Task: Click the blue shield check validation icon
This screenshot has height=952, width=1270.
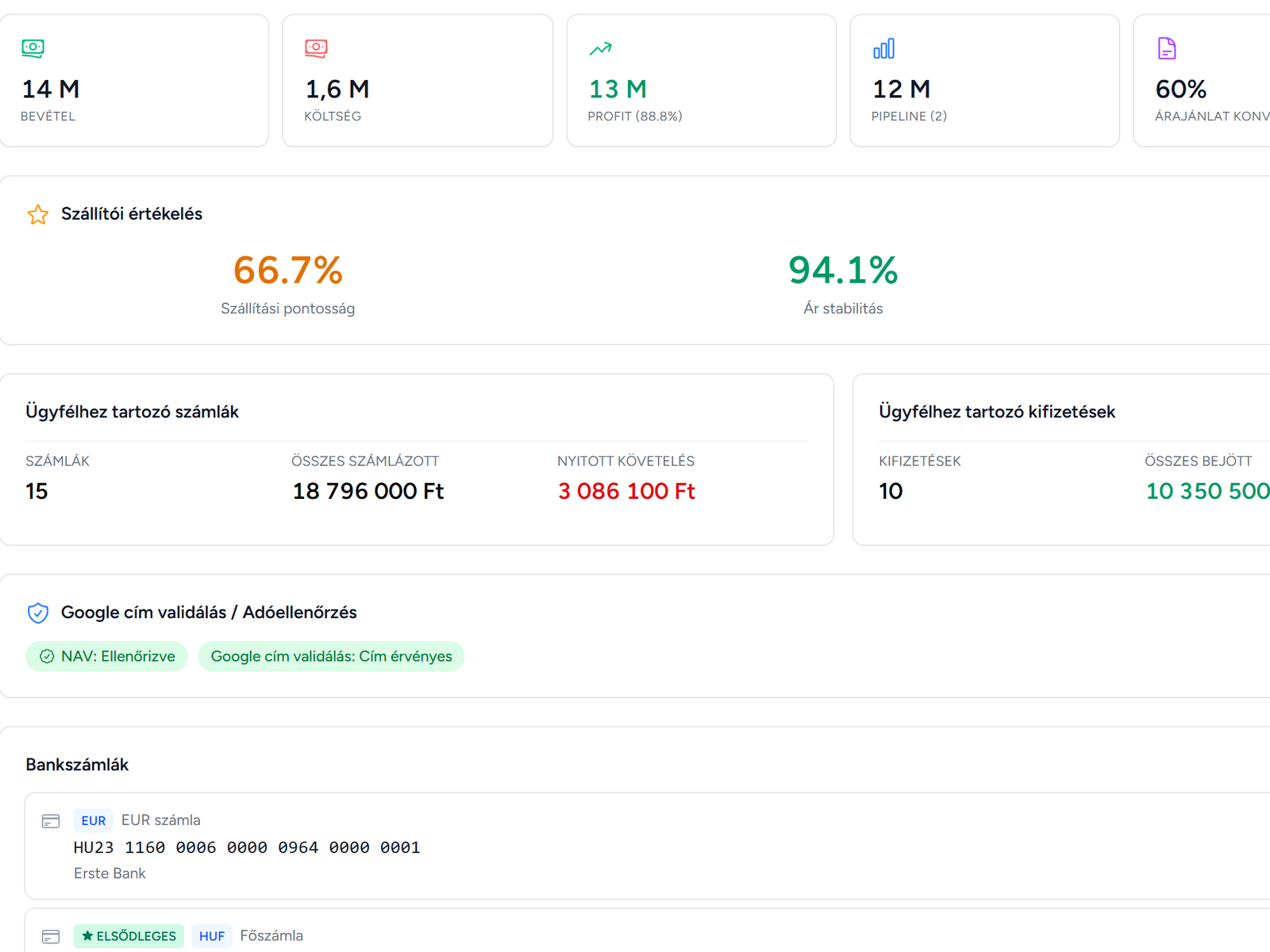Action: (38, 612)
